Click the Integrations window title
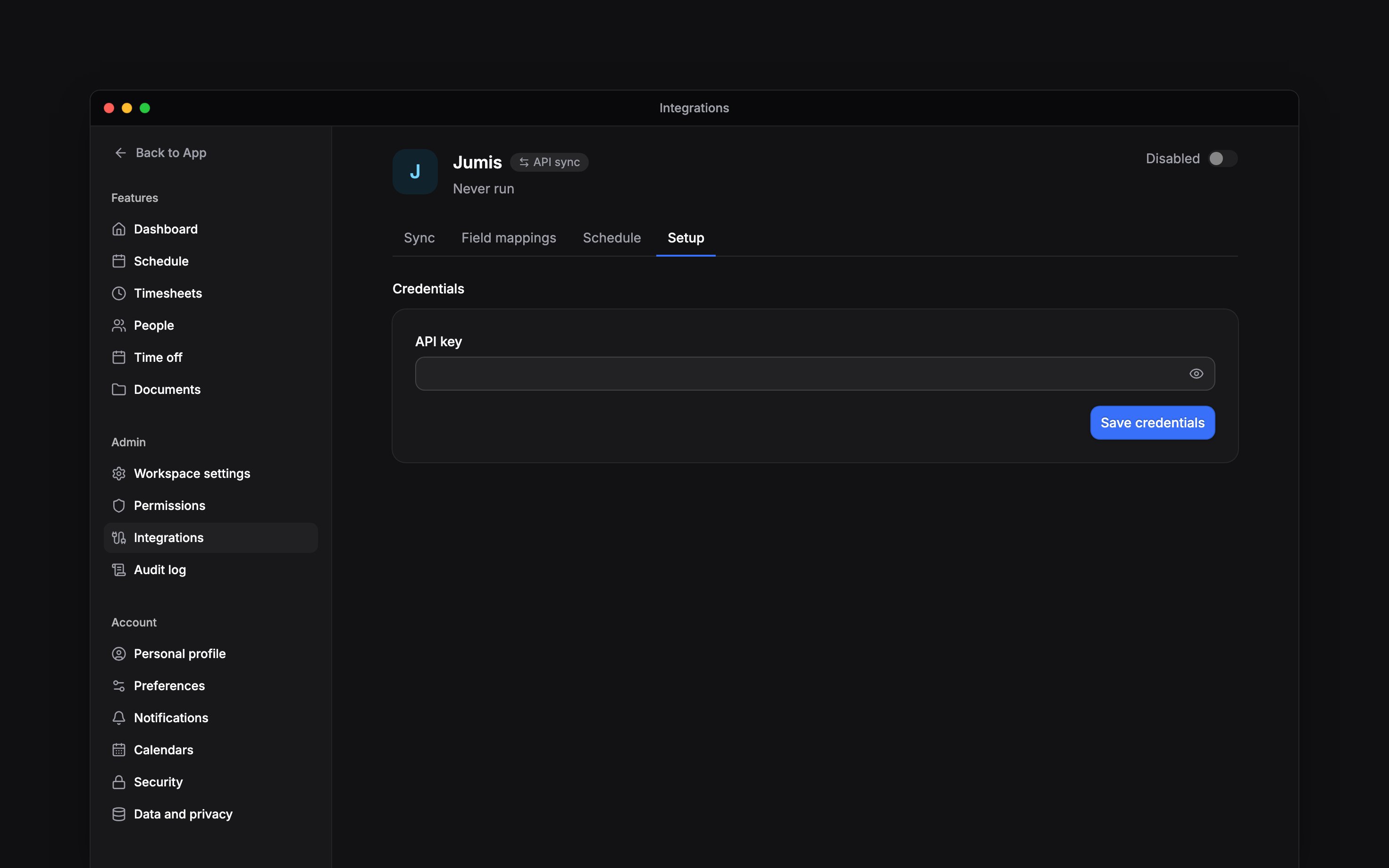This screenshot has width=1389, height=868. tap(694, 108)
